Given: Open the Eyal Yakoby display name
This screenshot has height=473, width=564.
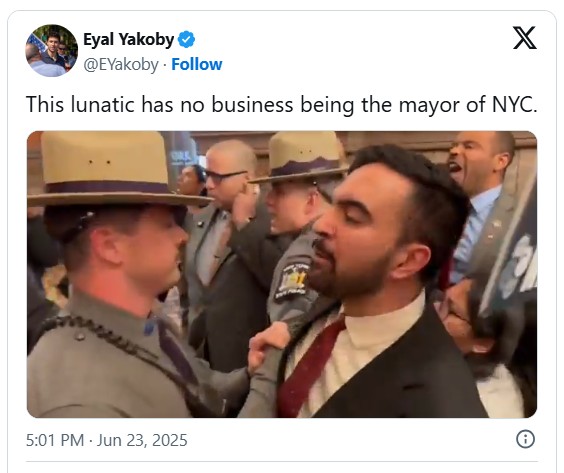Looking at the screenshot, I should click(129, 39).
